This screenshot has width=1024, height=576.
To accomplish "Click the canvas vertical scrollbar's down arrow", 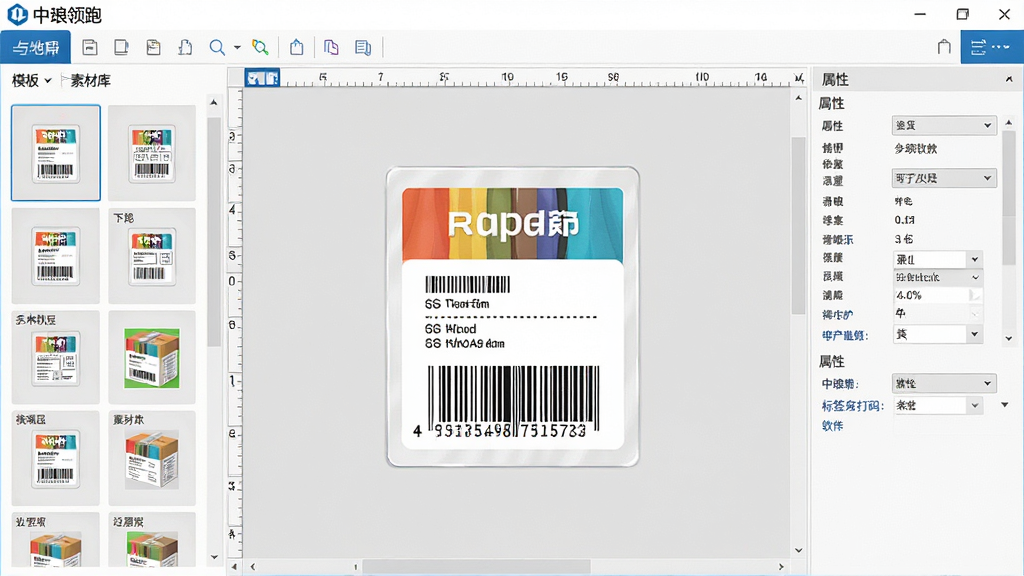I will pos(799,551).
